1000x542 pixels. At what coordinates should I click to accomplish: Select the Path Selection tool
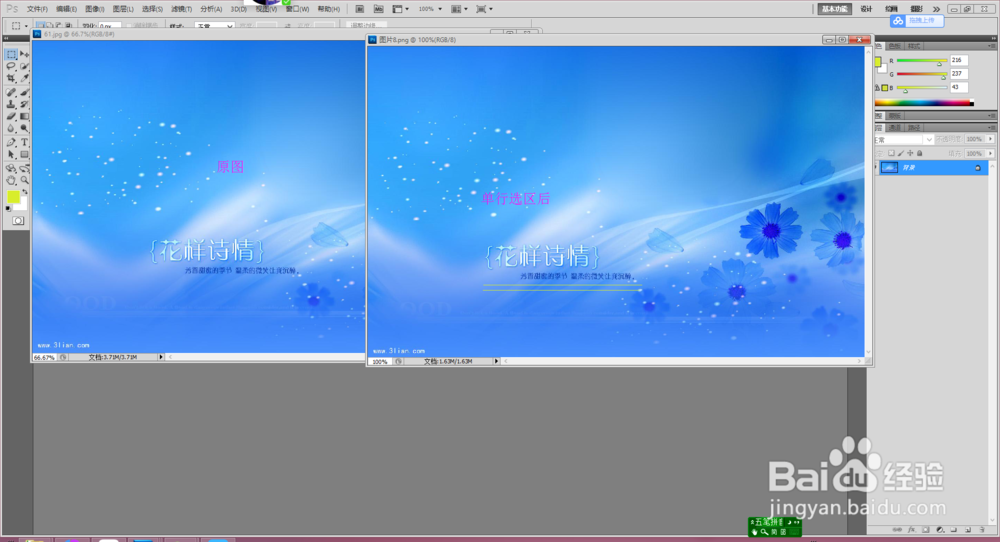pos(11,155)
